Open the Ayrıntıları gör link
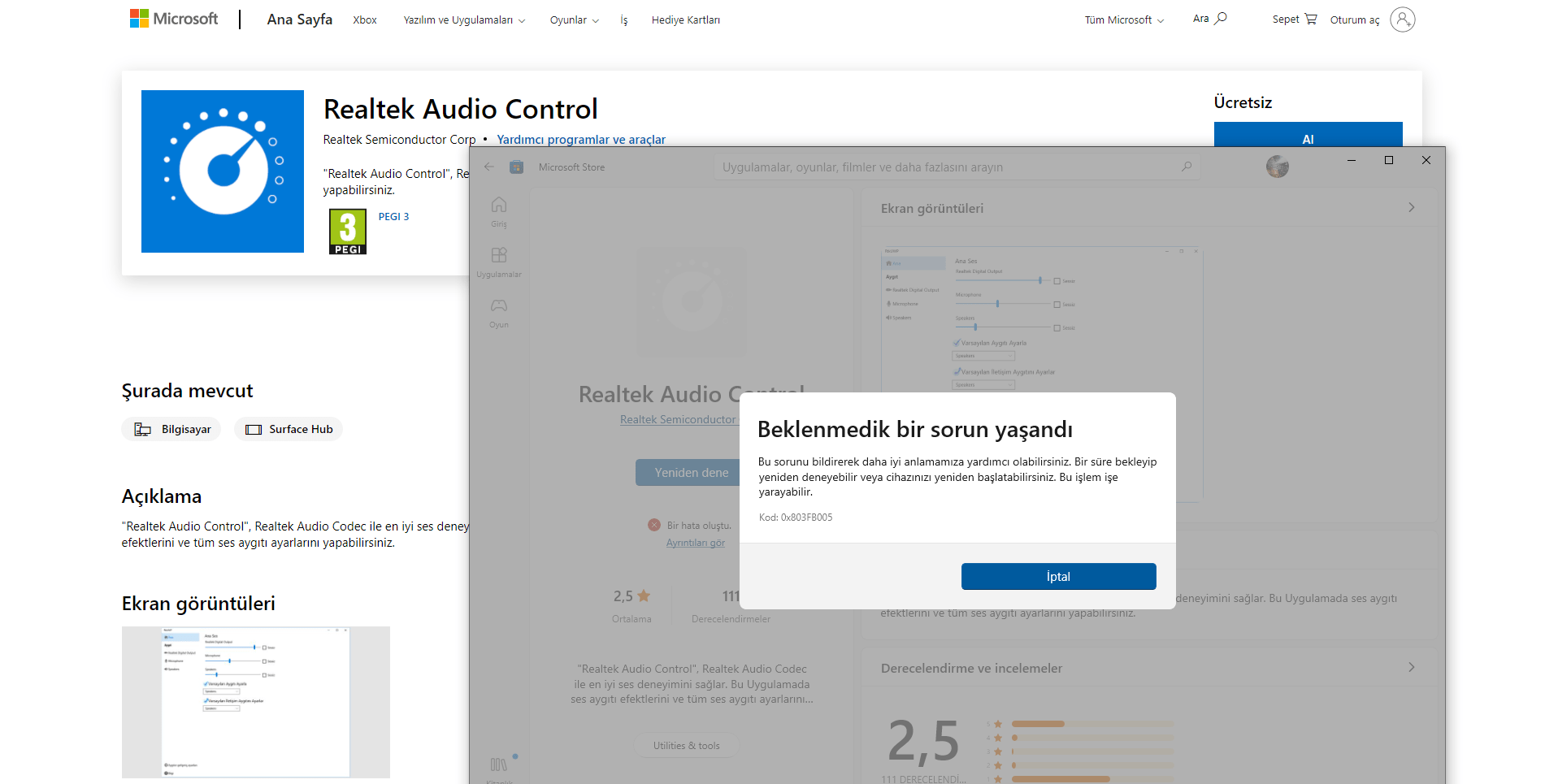This screenshot has height=784, width=1545. tap(696, 543)
